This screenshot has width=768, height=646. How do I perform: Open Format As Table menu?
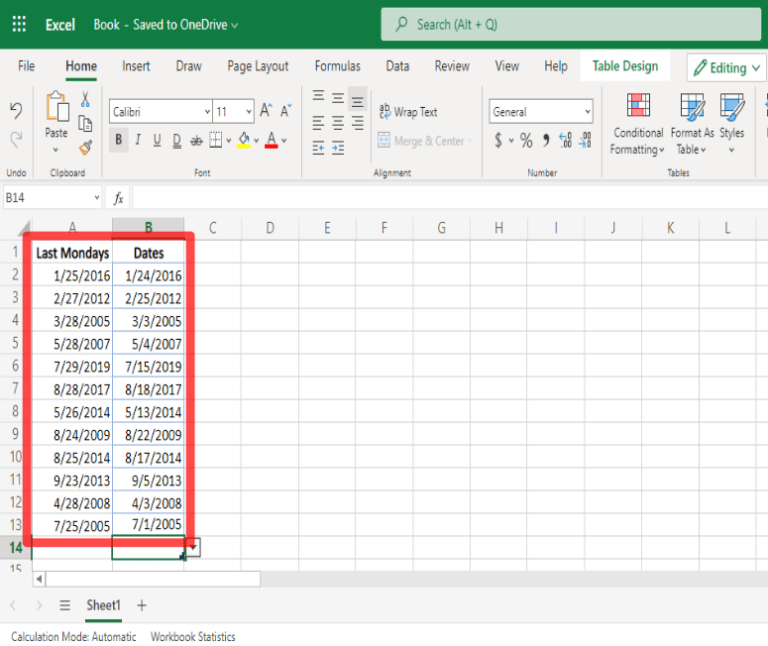tap(692, 124)
